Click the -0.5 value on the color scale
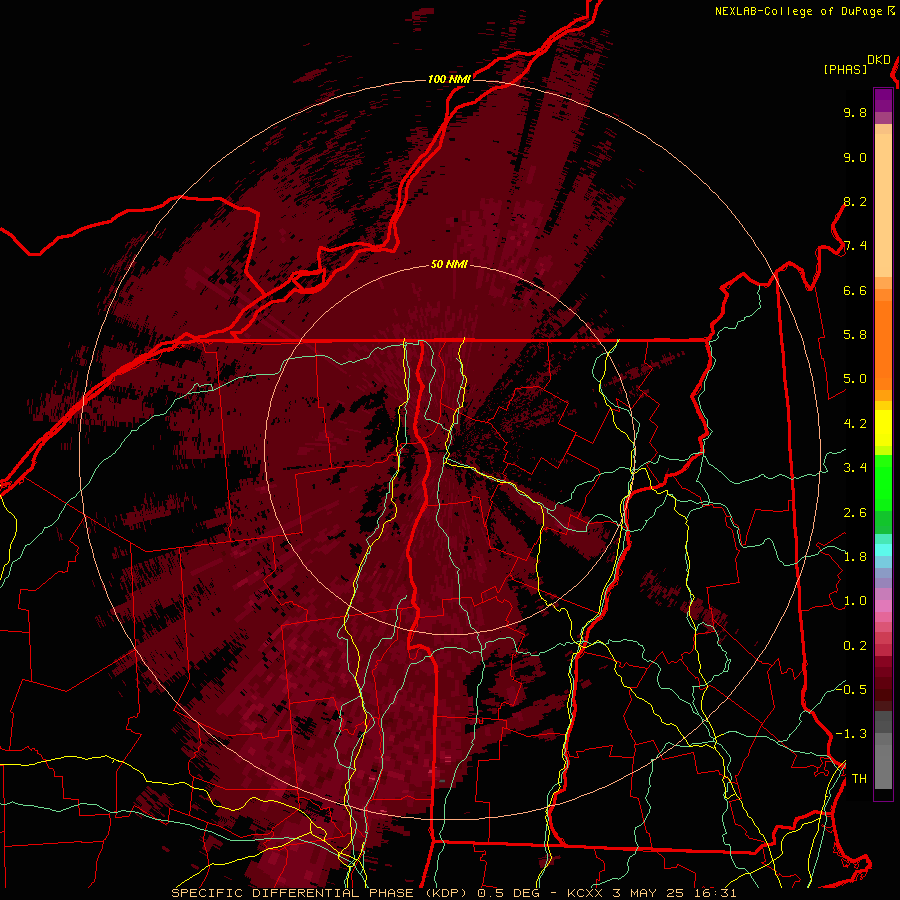 coord(851,689)
